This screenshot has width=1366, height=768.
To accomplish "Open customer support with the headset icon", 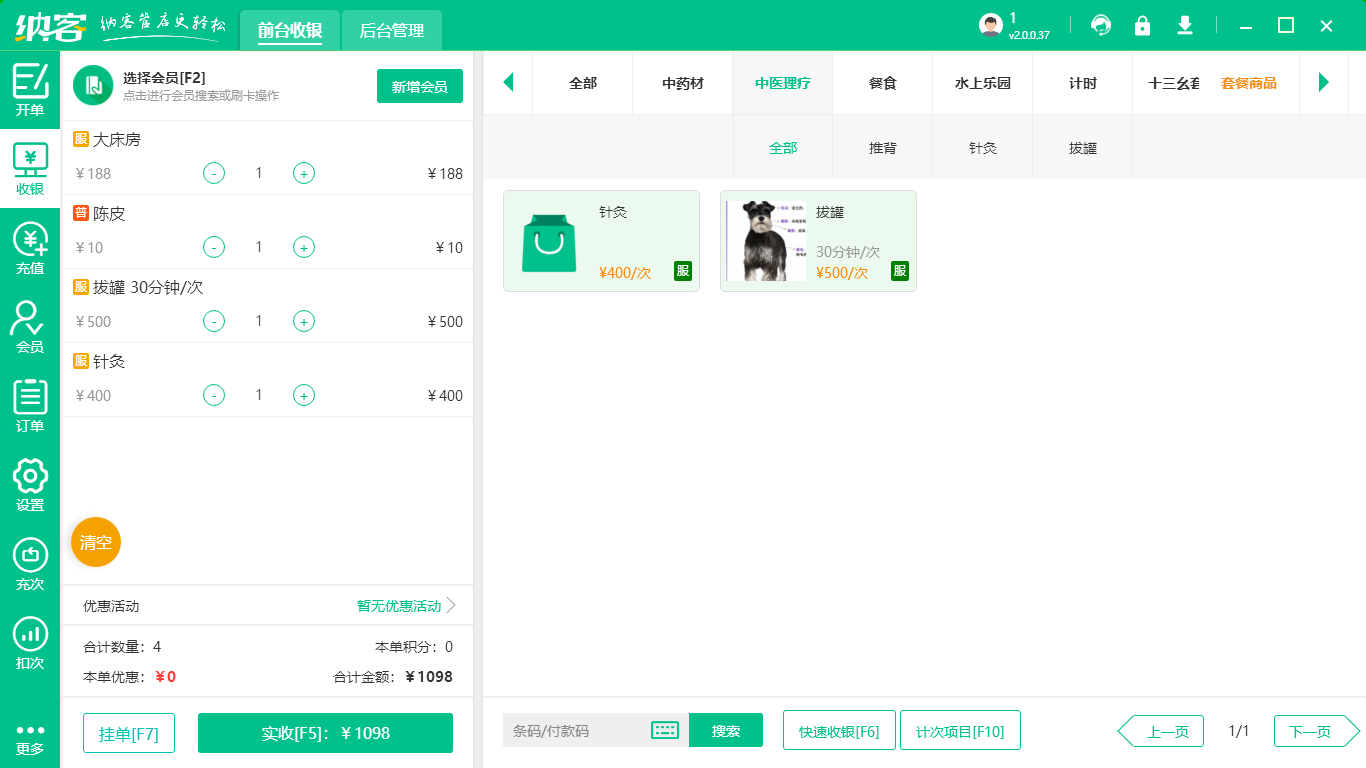I will click(1100, 25).
